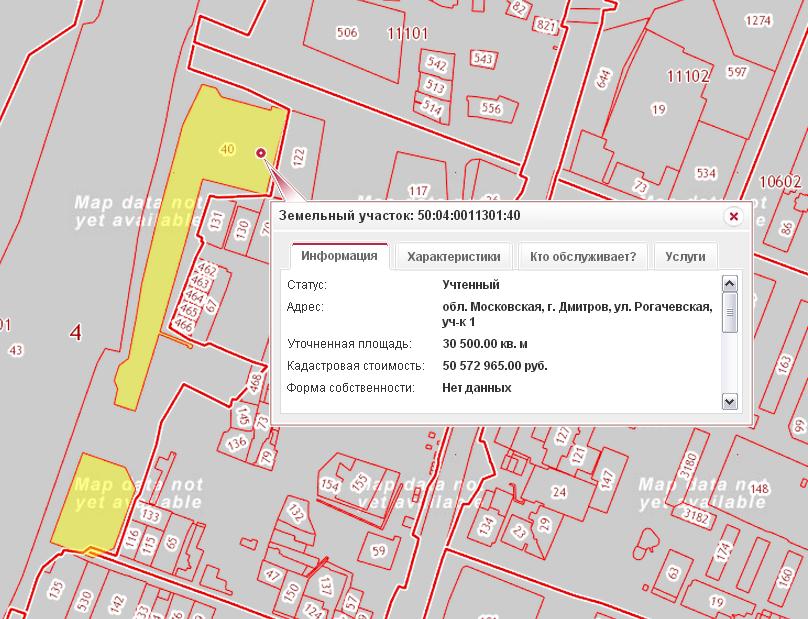Screen dimensions: 808x619
Task: Click the cadastral value 50 572 965.00 руб.
Action: coord(494,365)
